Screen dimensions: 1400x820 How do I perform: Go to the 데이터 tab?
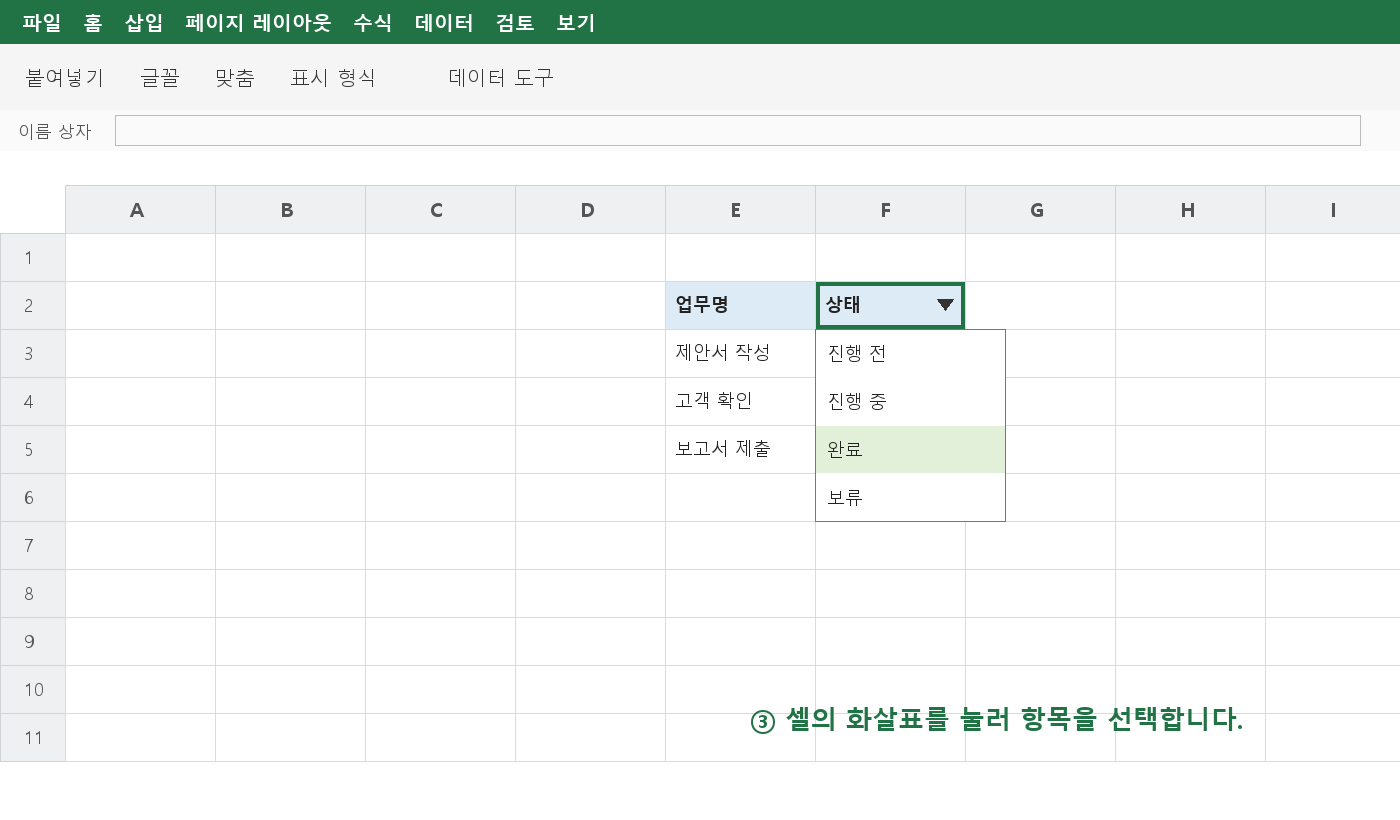point(444,22)
